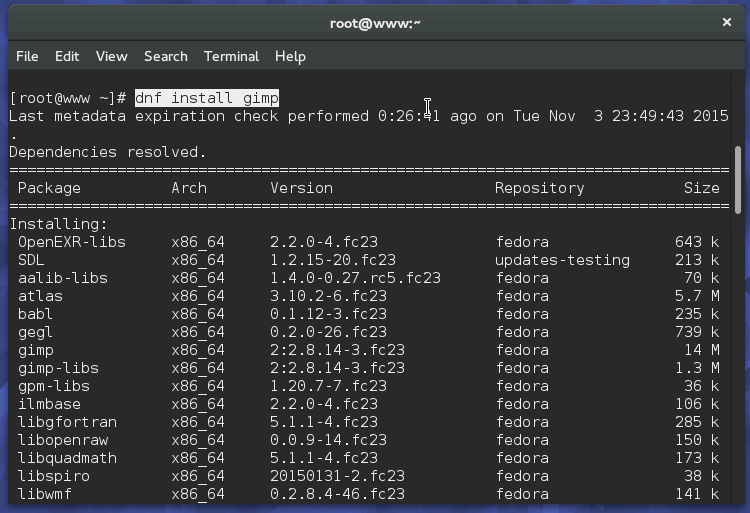Viewport: 750px width, 513px height.
Task: Click the terminal vertical scrollbar handle
Action: click(739, 178)
